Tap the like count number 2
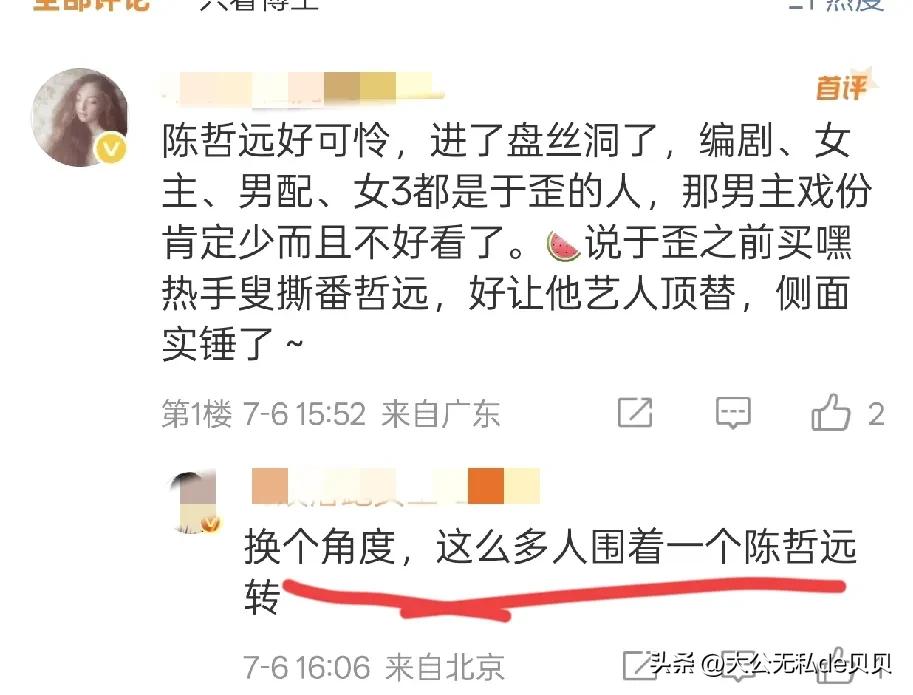The width and height of the screenshot is (913, 695). (876, 414)
